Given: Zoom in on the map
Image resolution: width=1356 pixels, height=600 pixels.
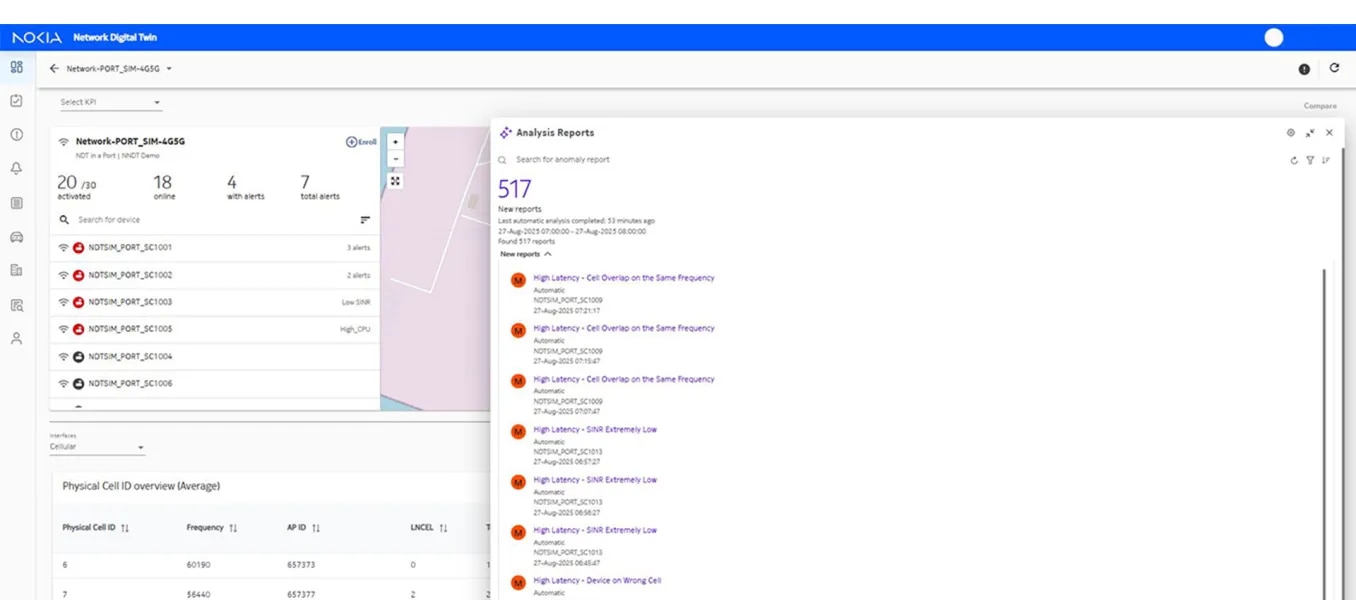Looking at the screenshot, I should [396, 142].
